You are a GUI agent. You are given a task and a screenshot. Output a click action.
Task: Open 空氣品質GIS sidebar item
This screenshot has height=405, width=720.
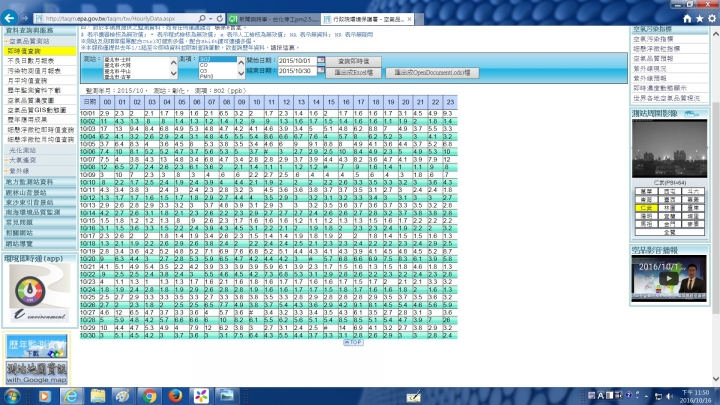point(39,110)
